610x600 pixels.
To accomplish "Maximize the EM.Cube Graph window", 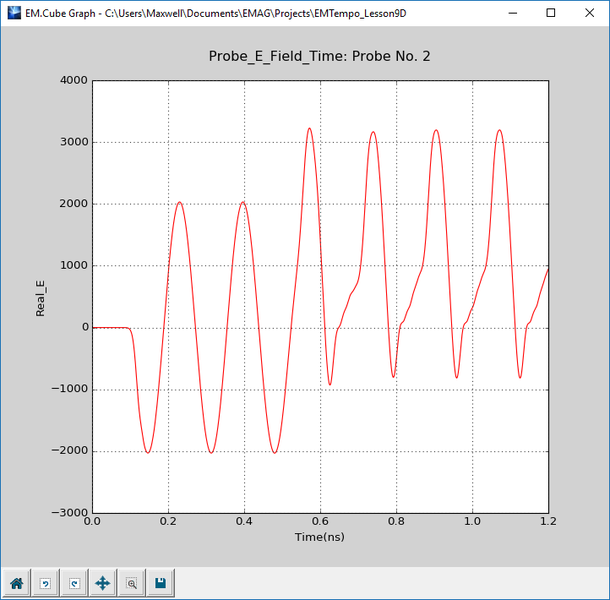I will [550, 14].
